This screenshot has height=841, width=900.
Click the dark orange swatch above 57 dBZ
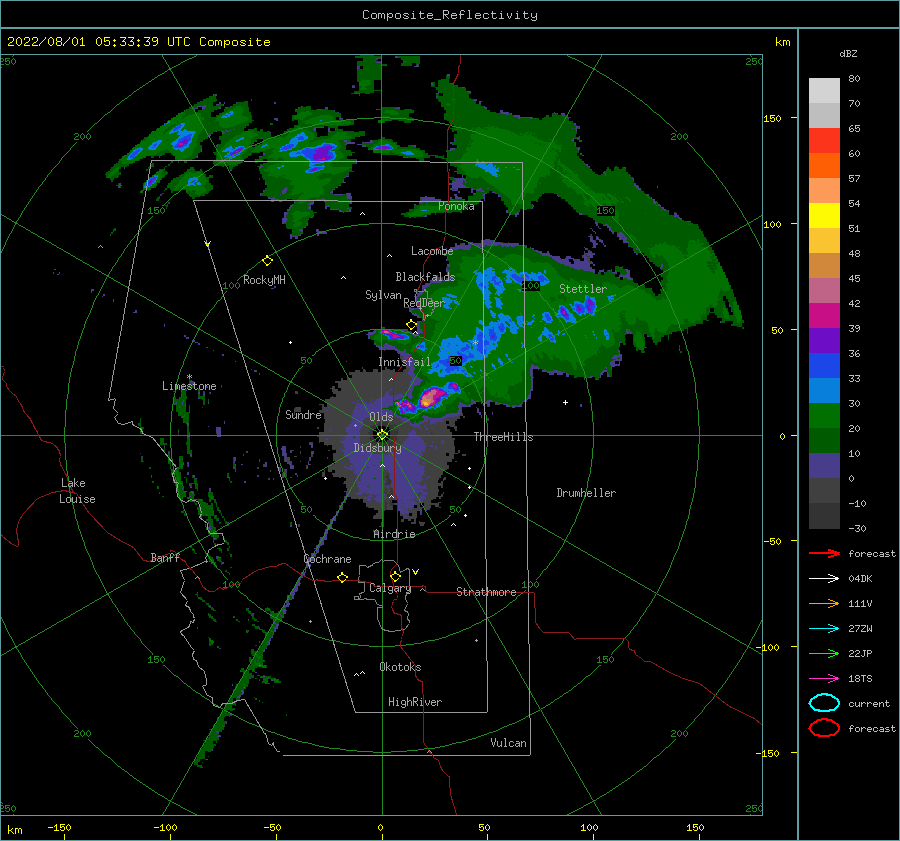(824, 165)
